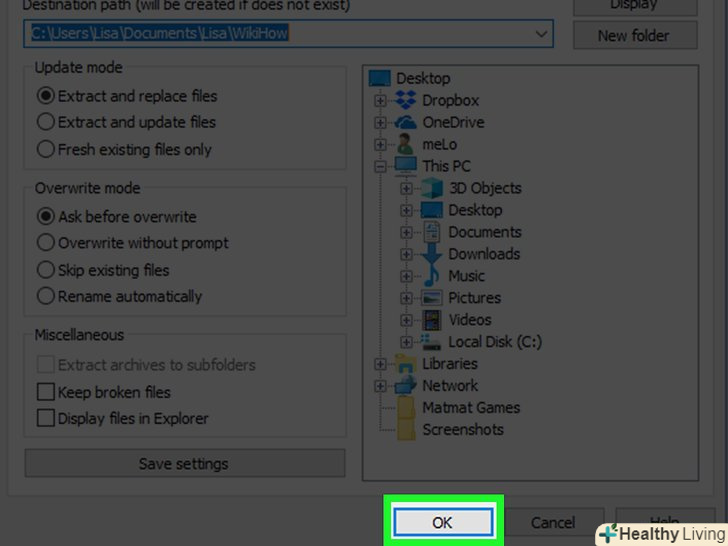Expand the Local Disk (C:) node
The height and width of the screenshot is (546, 728).
point(406,342)
